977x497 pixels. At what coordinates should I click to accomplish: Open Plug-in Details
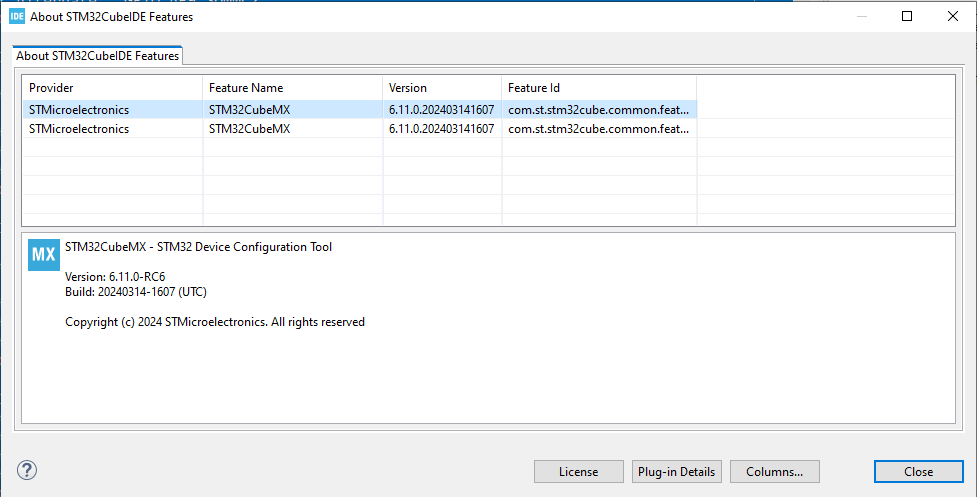(x=677, y=471)
